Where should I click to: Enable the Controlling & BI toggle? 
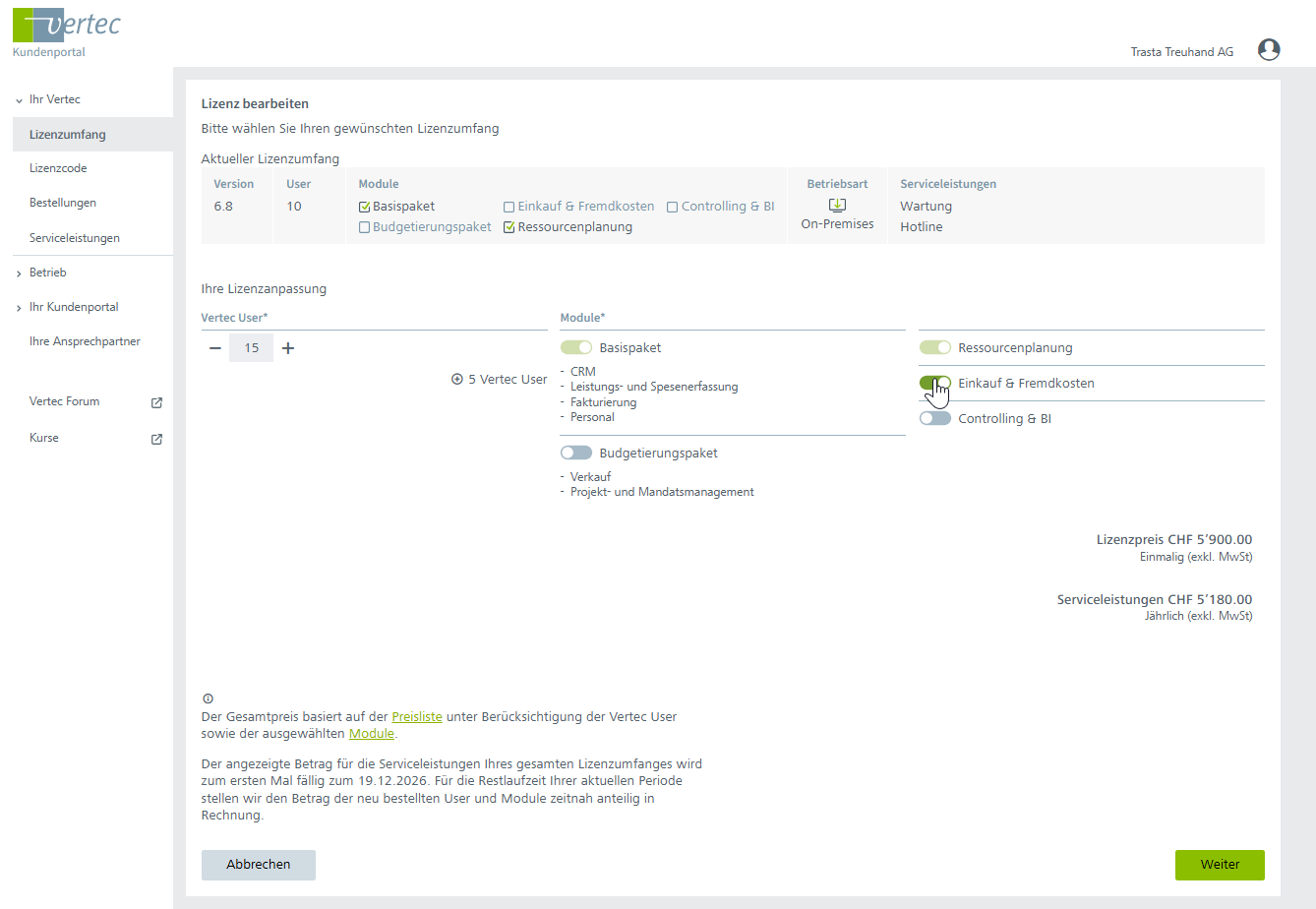(x=935, y=419)
